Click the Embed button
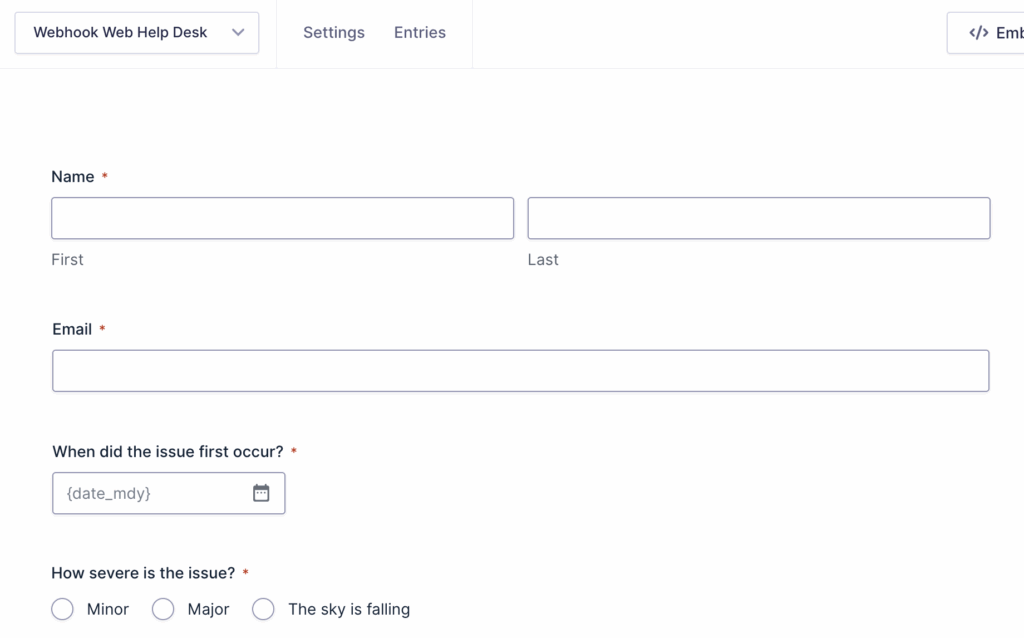Image resolution: width=1024 pixels, height=638 pixels. pyautogui.click(x=986, y=33)
